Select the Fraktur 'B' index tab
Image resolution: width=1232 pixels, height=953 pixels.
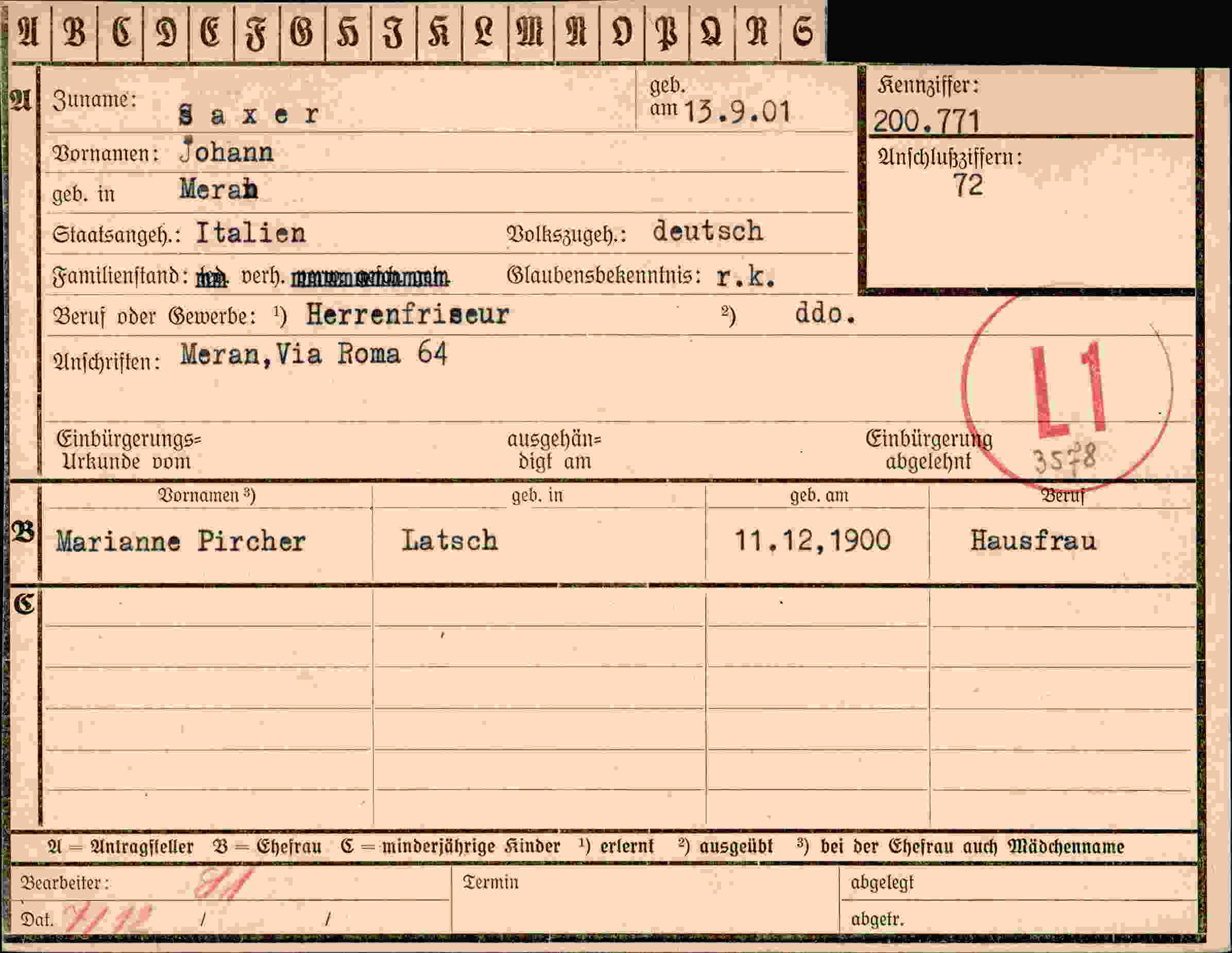(75, 31)
